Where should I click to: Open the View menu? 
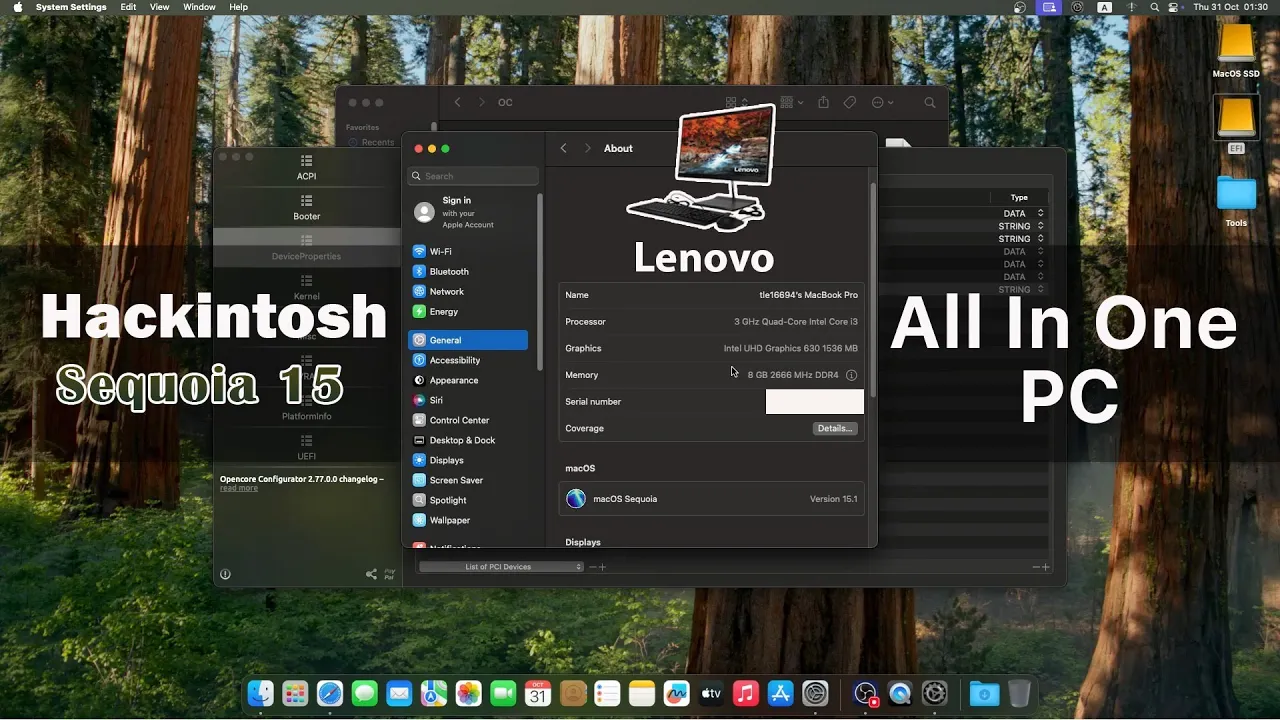(159, 7)
